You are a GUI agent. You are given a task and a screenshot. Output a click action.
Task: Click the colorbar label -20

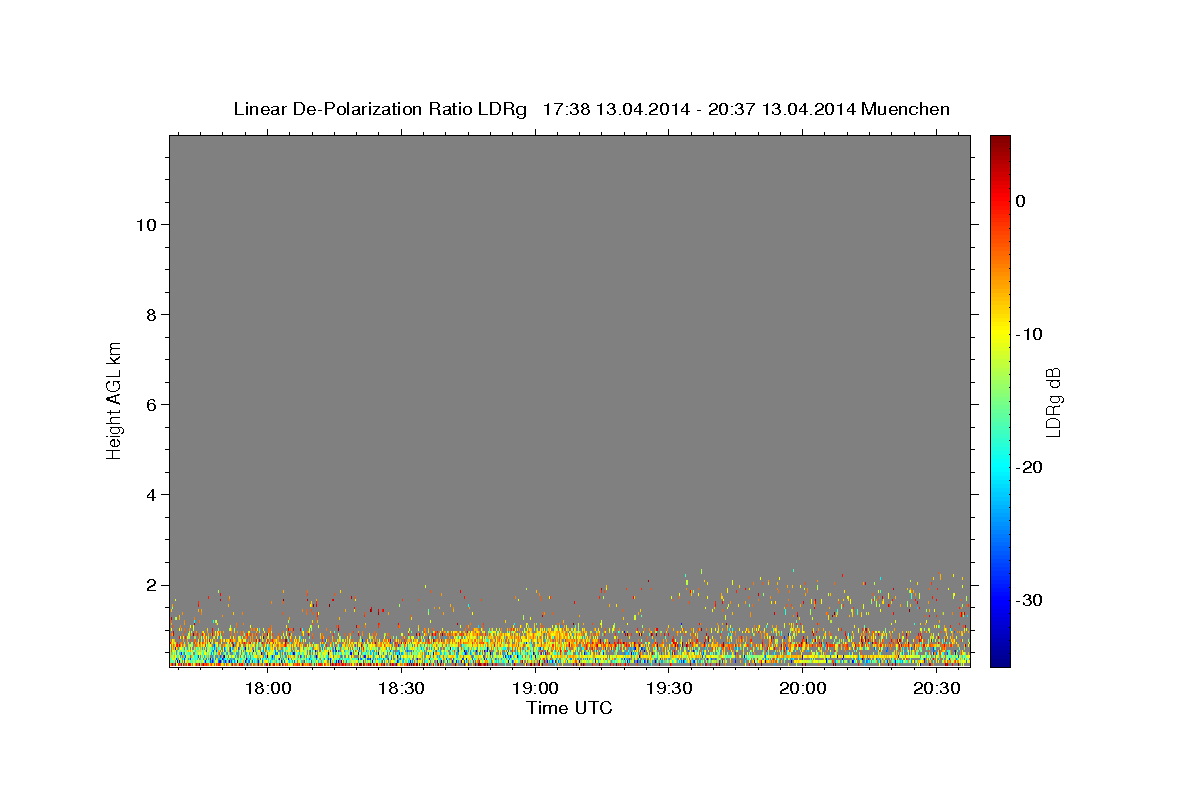pos(1030,467)
